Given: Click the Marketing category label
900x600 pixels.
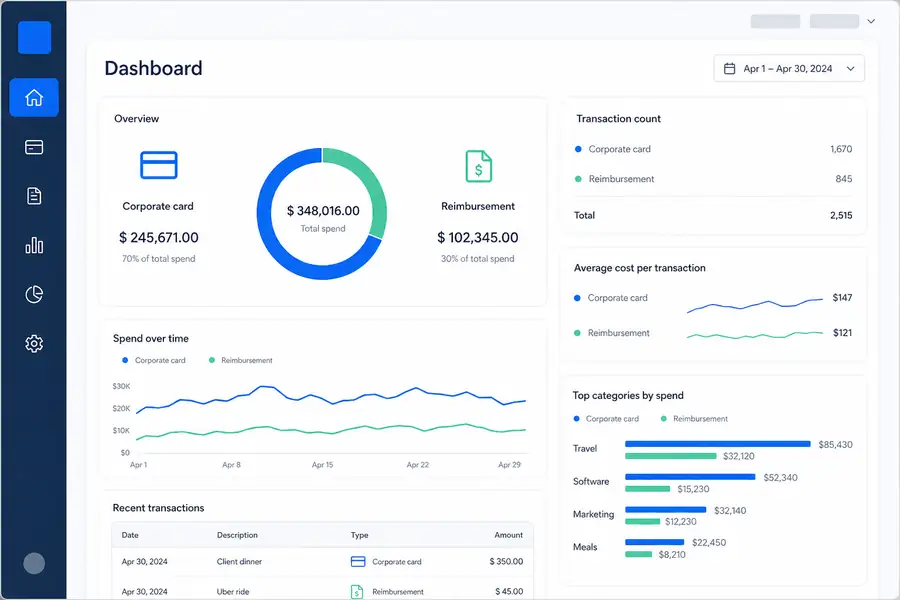Looking at the screenshot, I should point(593,514).
